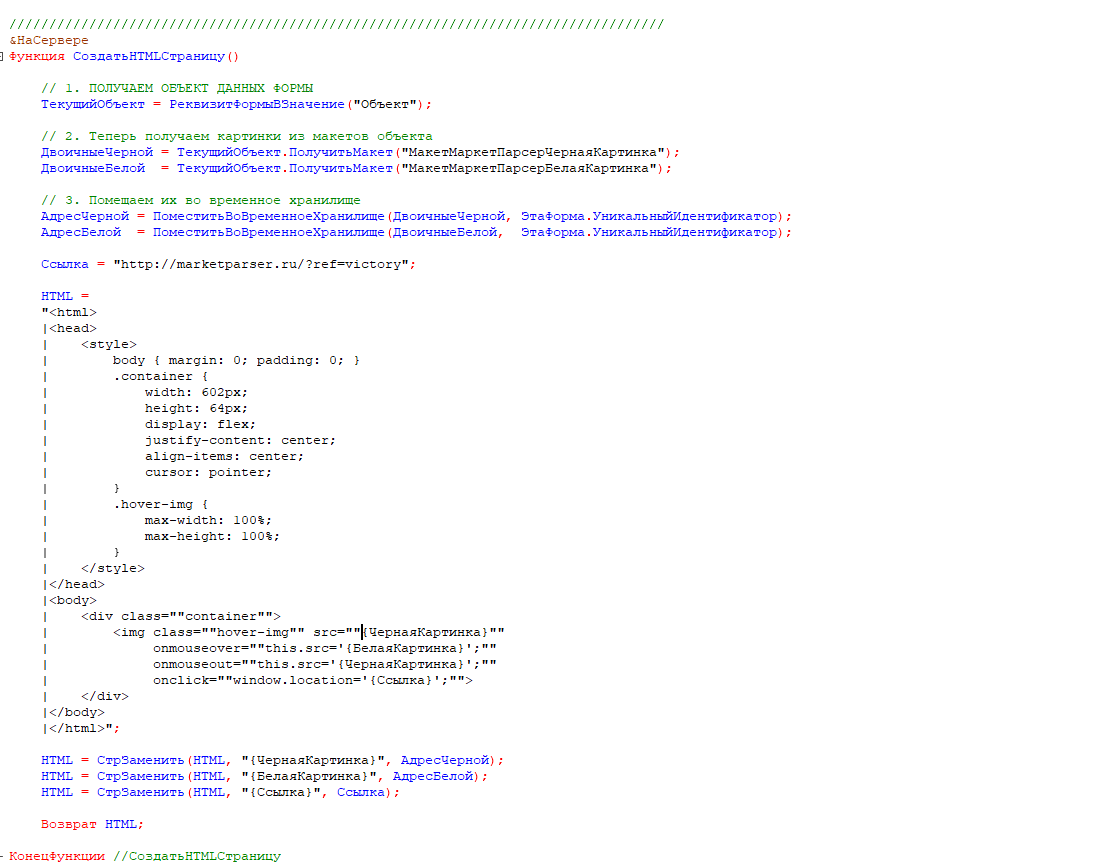This screenshot has height=866, width=1111.
Task: Click string МакетМаркетПарсерЧернаяКартинка
Action: pyautogui.click(x=533, y=152)
